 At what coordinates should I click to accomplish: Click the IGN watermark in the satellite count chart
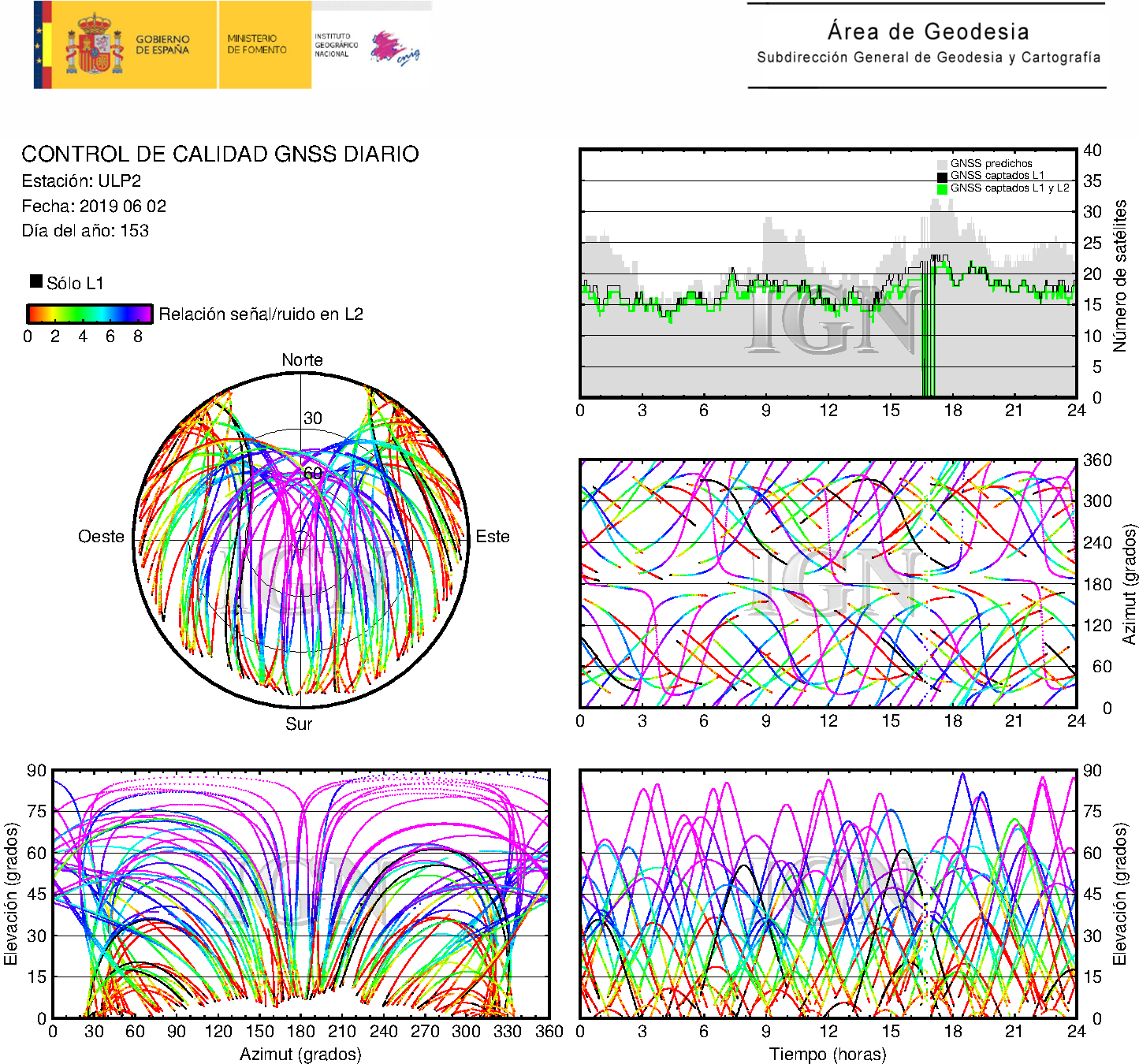pyautogui.click(x=828, y=319)
